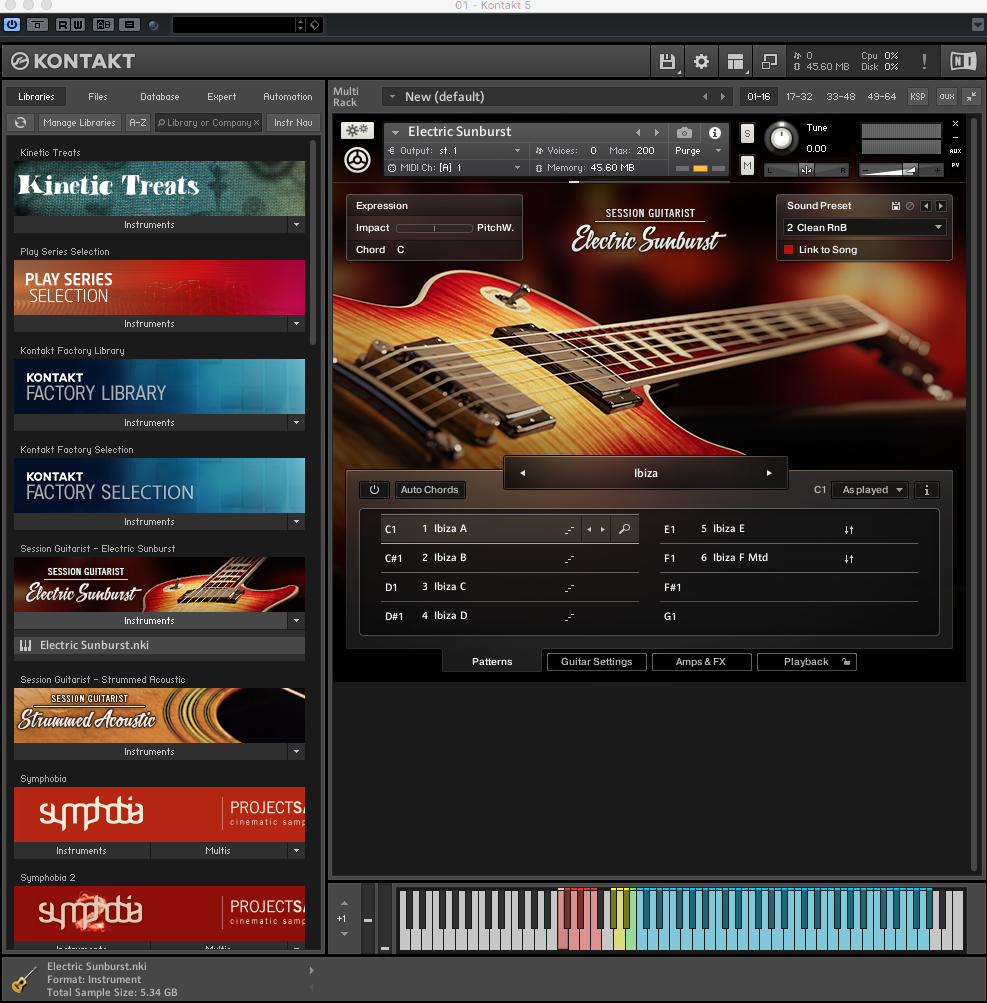Viewport: 987px width, 1003px height.
Task: Solo the Electric Sunburst instrument
Action: pos(747,134)
